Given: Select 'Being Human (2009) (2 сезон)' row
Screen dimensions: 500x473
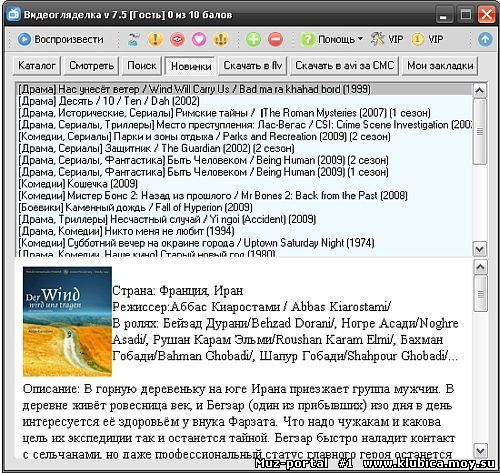Looking at the screenshot, I should [244, 160].
